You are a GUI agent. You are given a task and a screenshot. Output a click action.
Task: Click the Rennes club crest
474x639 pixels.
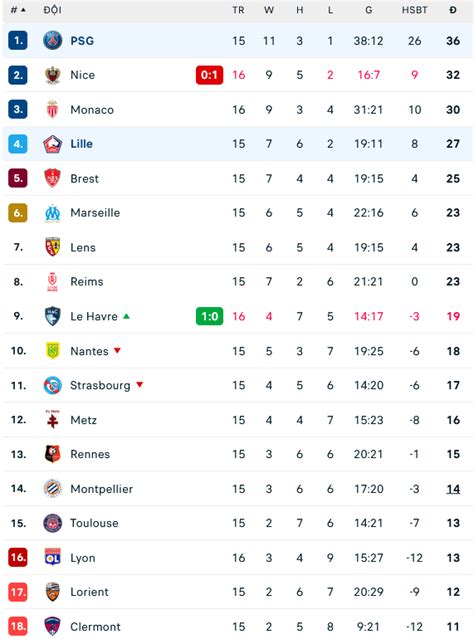(53, 454)
